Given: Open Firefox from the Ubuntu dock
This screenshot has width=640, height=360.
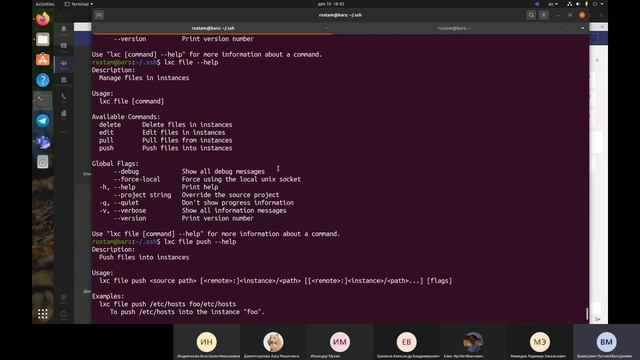Looking at the screenshot, I should pyautogui.click(x=42, y=19).
